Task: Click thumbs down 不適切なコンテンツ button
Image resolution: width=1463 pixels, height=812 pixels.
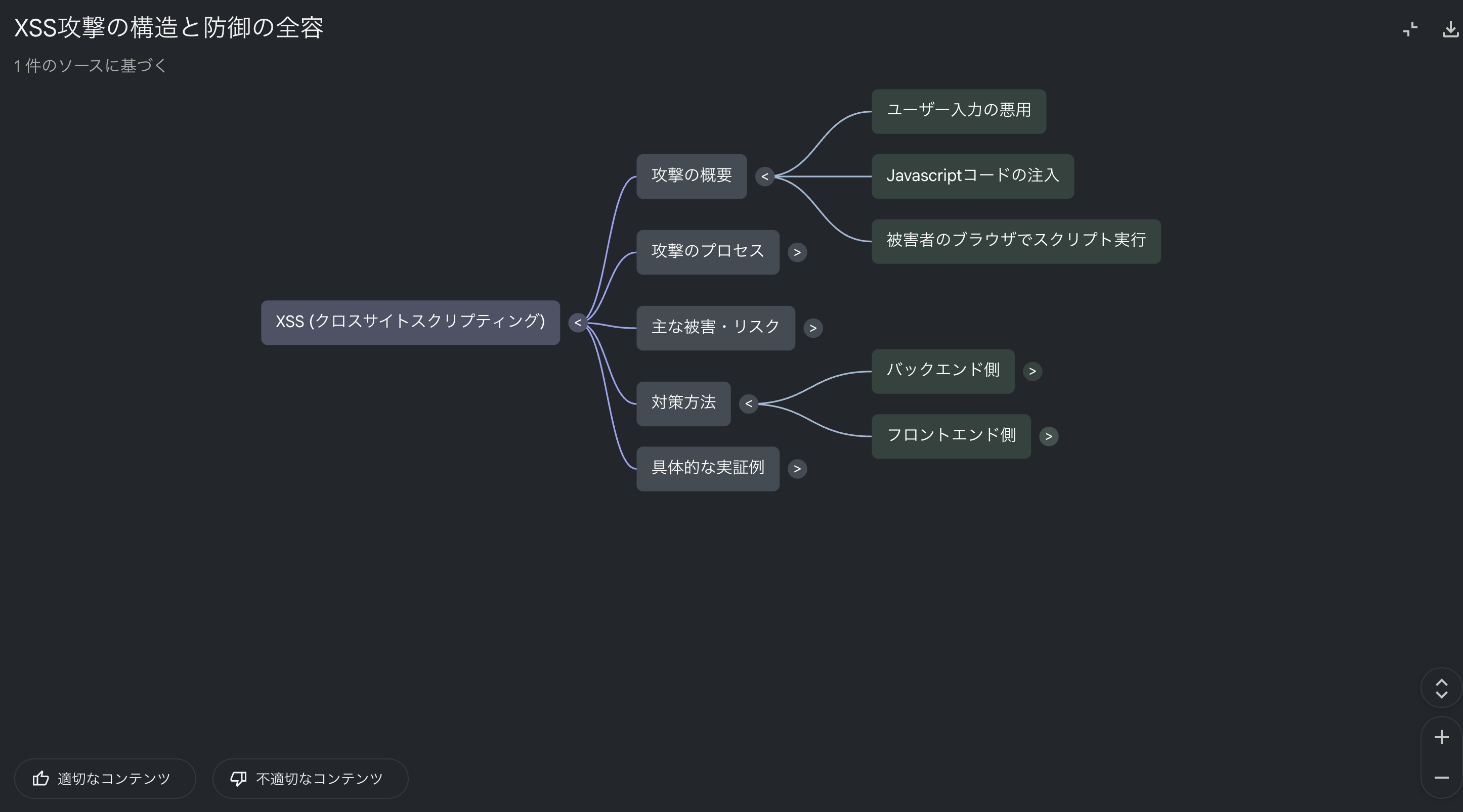Action: coord(310,779)
